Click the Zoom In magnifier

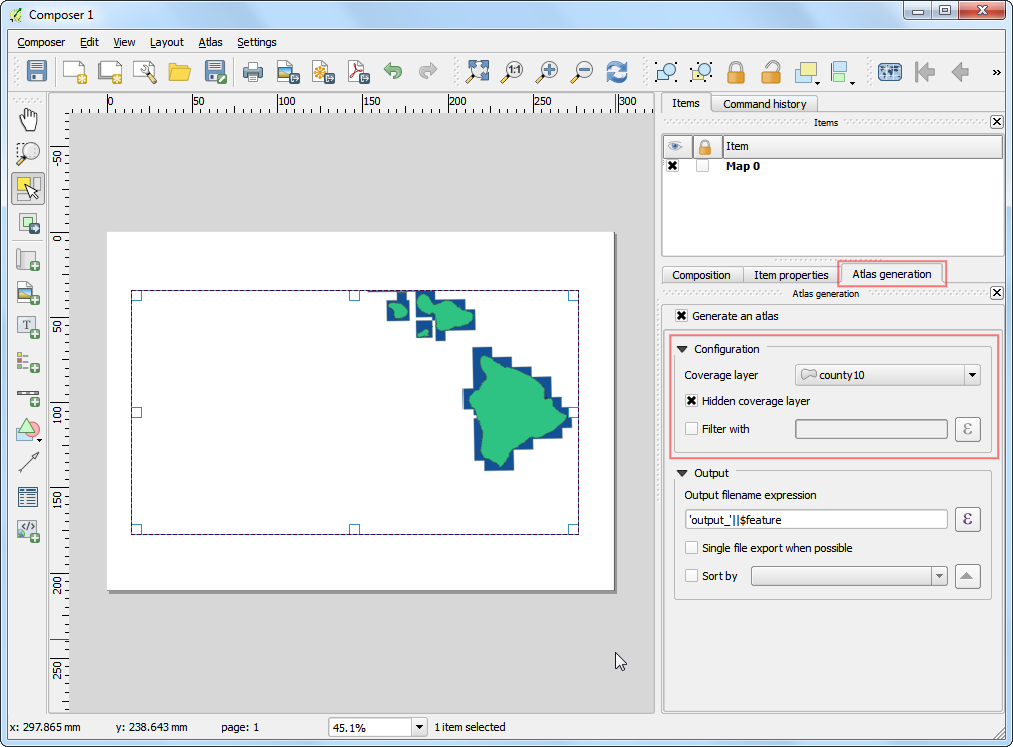pyautogui.click(x=547, y=71)
